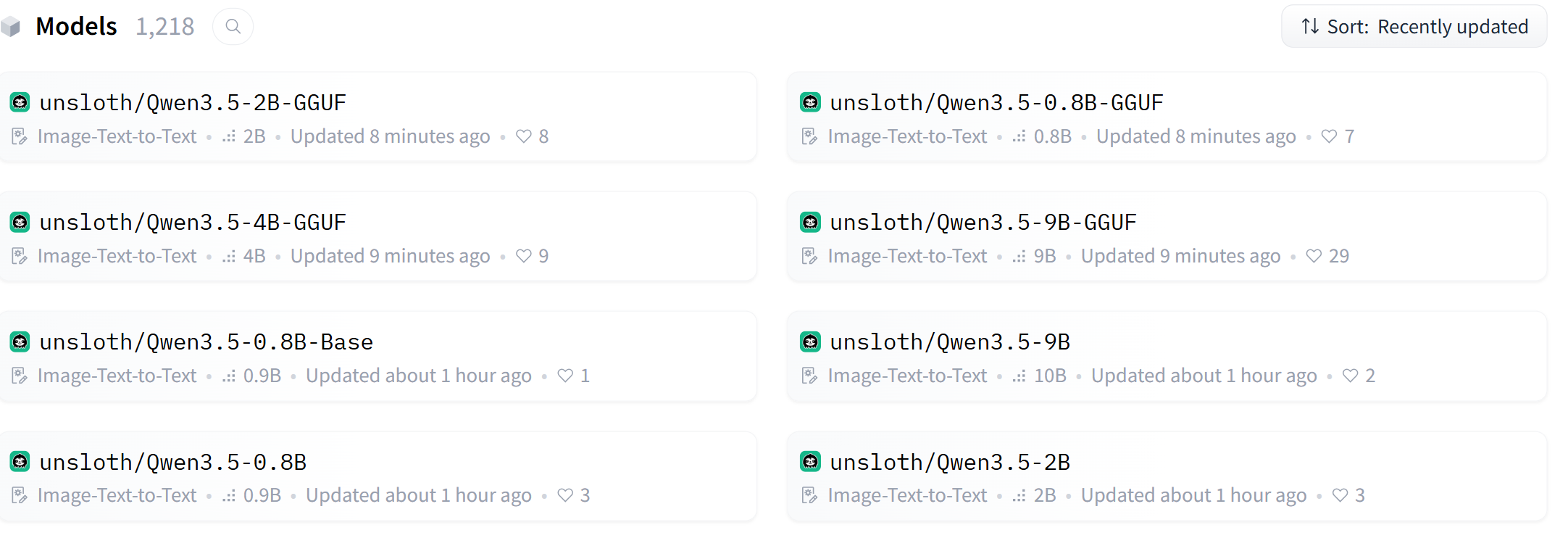Go to the unsloth/Qwen3.5-9B model
The width and height of the screenshot is (1568, 546).
coord(950,342)
